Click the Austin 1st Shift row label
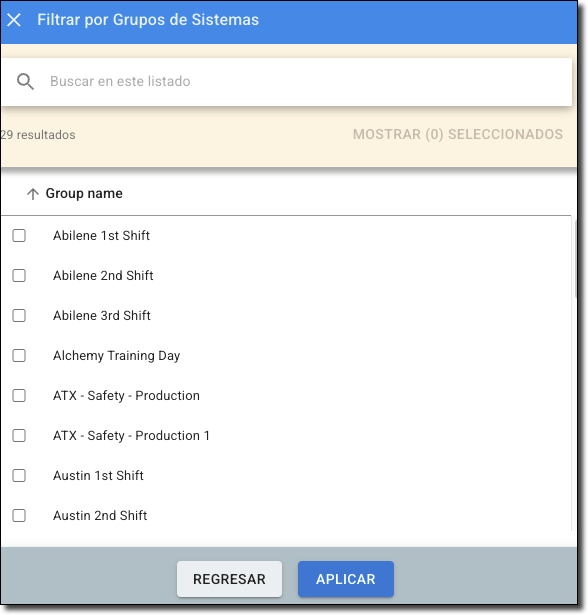588x615 pixels. [x=98, y=476]
